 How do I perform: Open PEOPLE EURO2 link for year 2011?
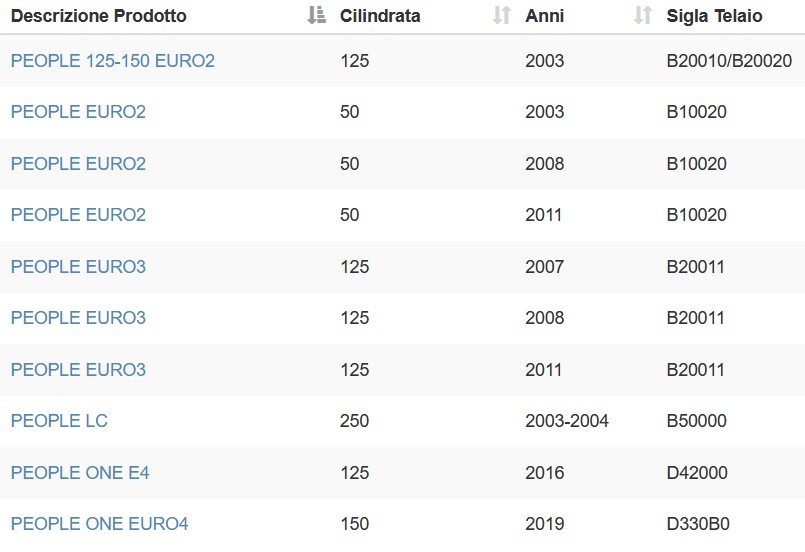(78, 214)
